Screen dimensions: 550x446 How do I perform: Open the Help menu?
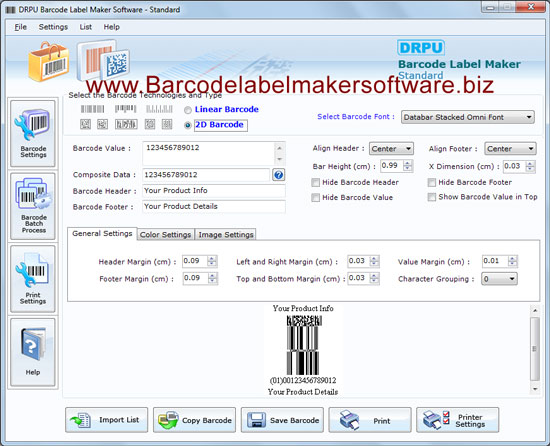click(112, 27)
